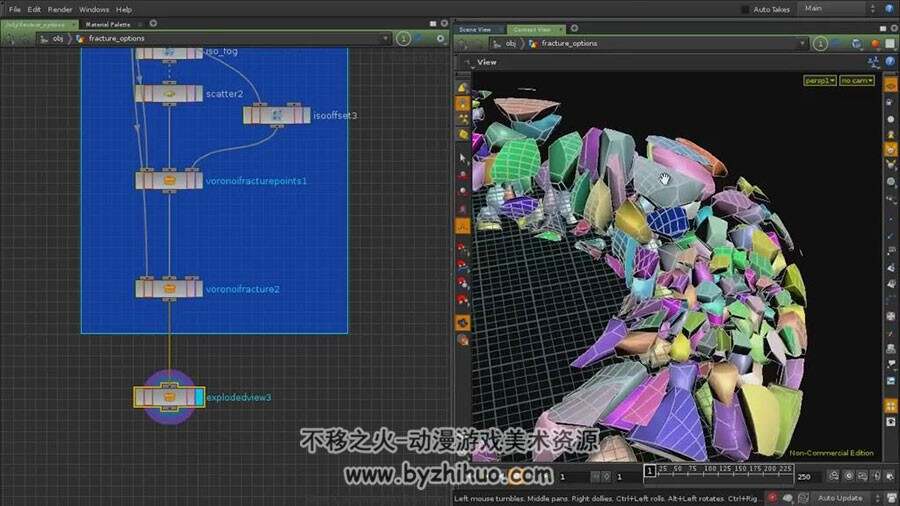
Task: Select the isooffset3 node
Action: coord(277,115)
